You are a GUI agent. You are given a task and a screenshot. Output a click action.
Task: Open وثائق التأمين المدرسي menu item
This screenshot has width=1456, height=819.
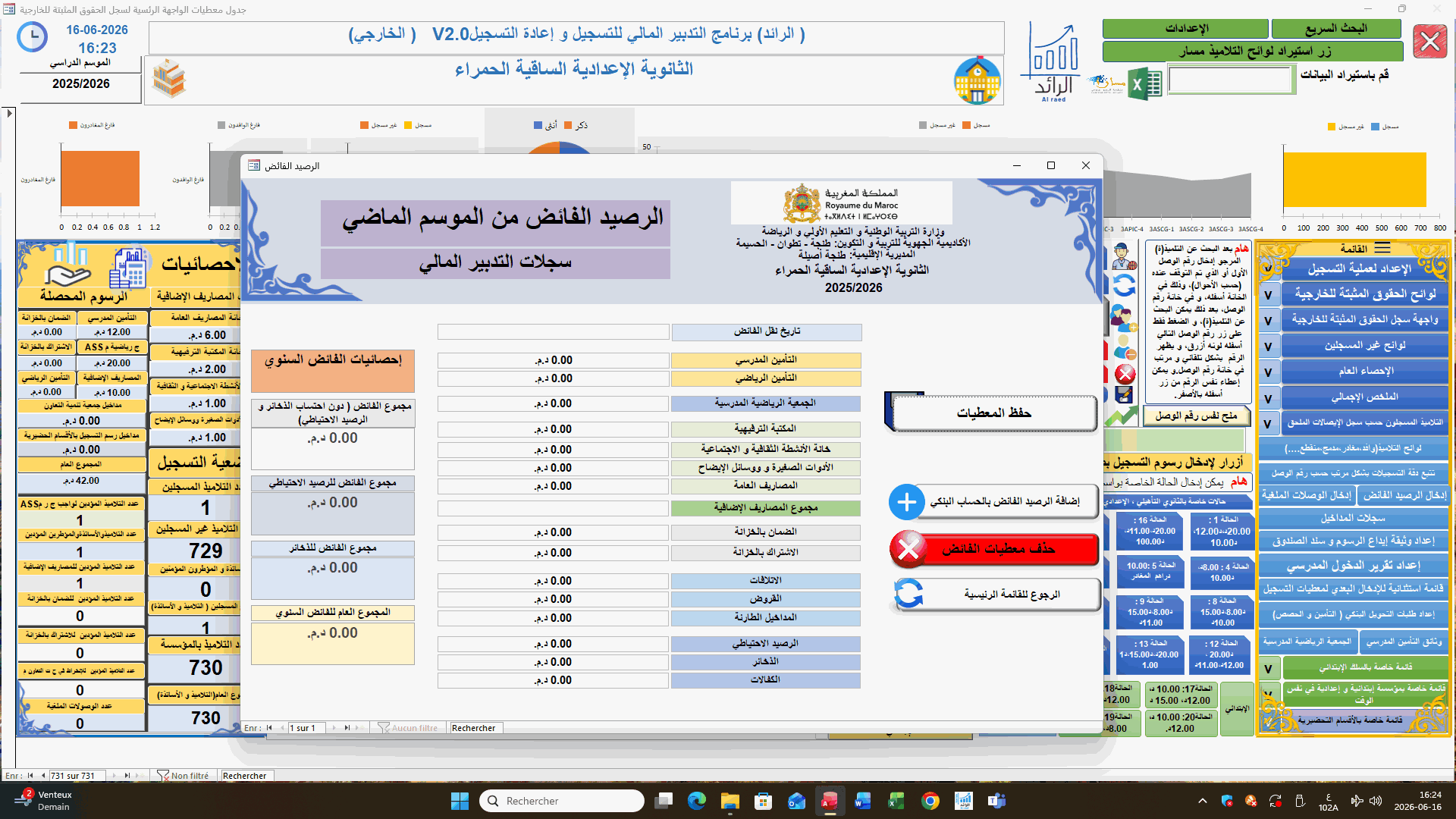(1404, 642)
